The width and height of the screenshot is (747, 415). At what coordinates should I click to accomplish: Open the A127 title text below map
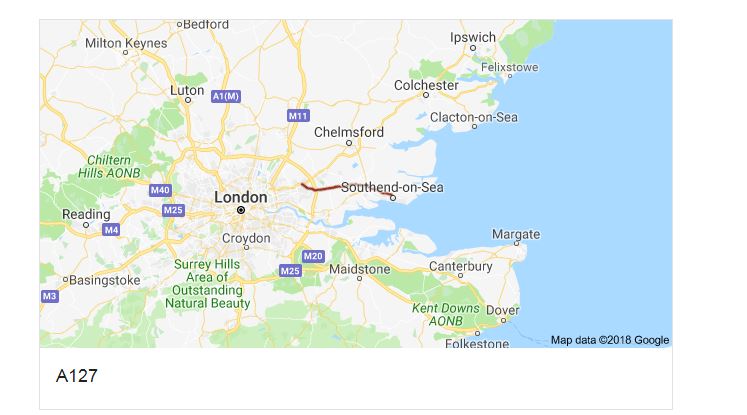click(x=77, y=376)
